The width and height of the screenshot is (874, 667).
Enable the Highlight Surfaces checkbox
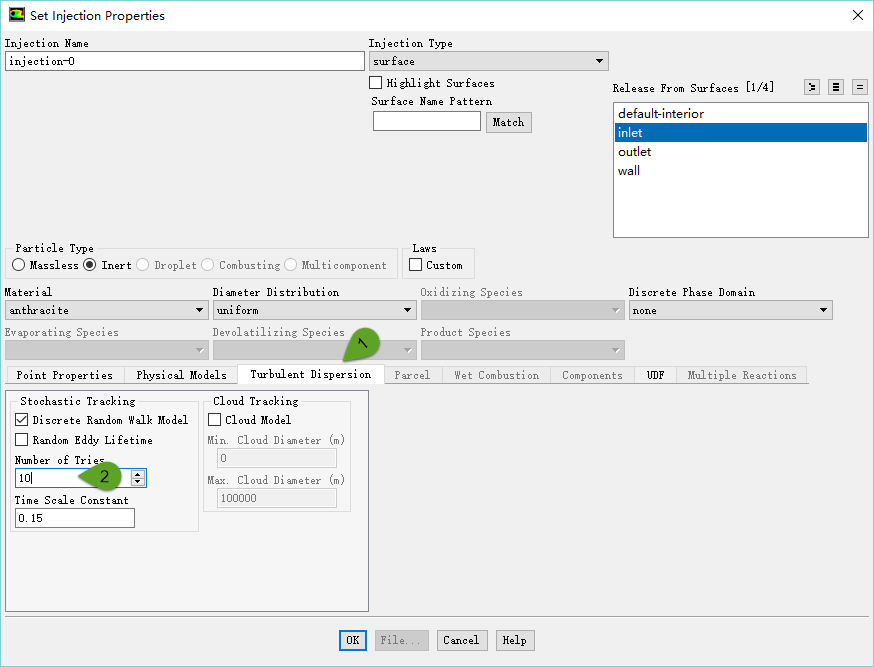point(376,83)
